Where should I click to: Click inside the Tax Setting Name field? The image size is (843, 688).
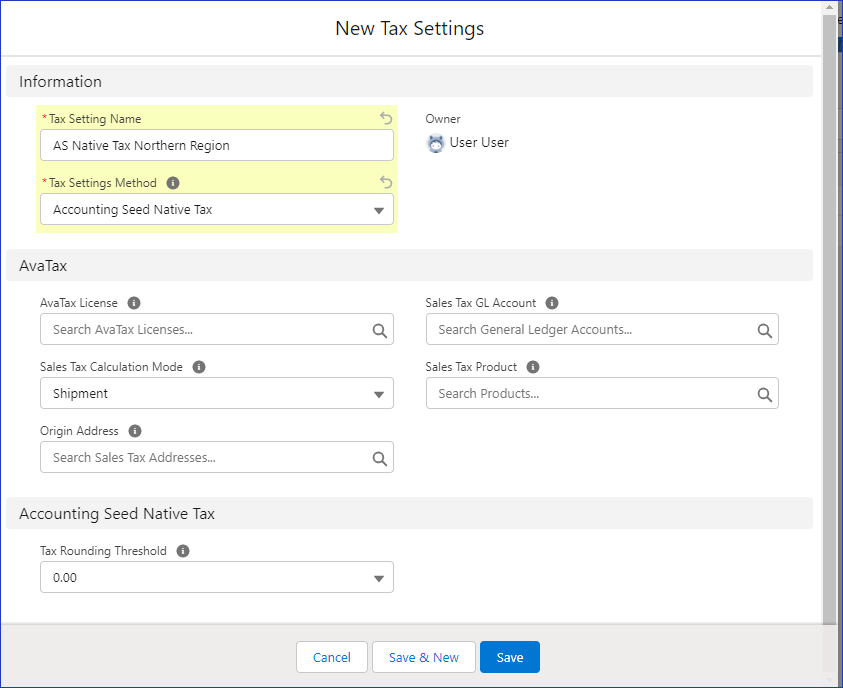pyautogui.click(x=217, y=145)
